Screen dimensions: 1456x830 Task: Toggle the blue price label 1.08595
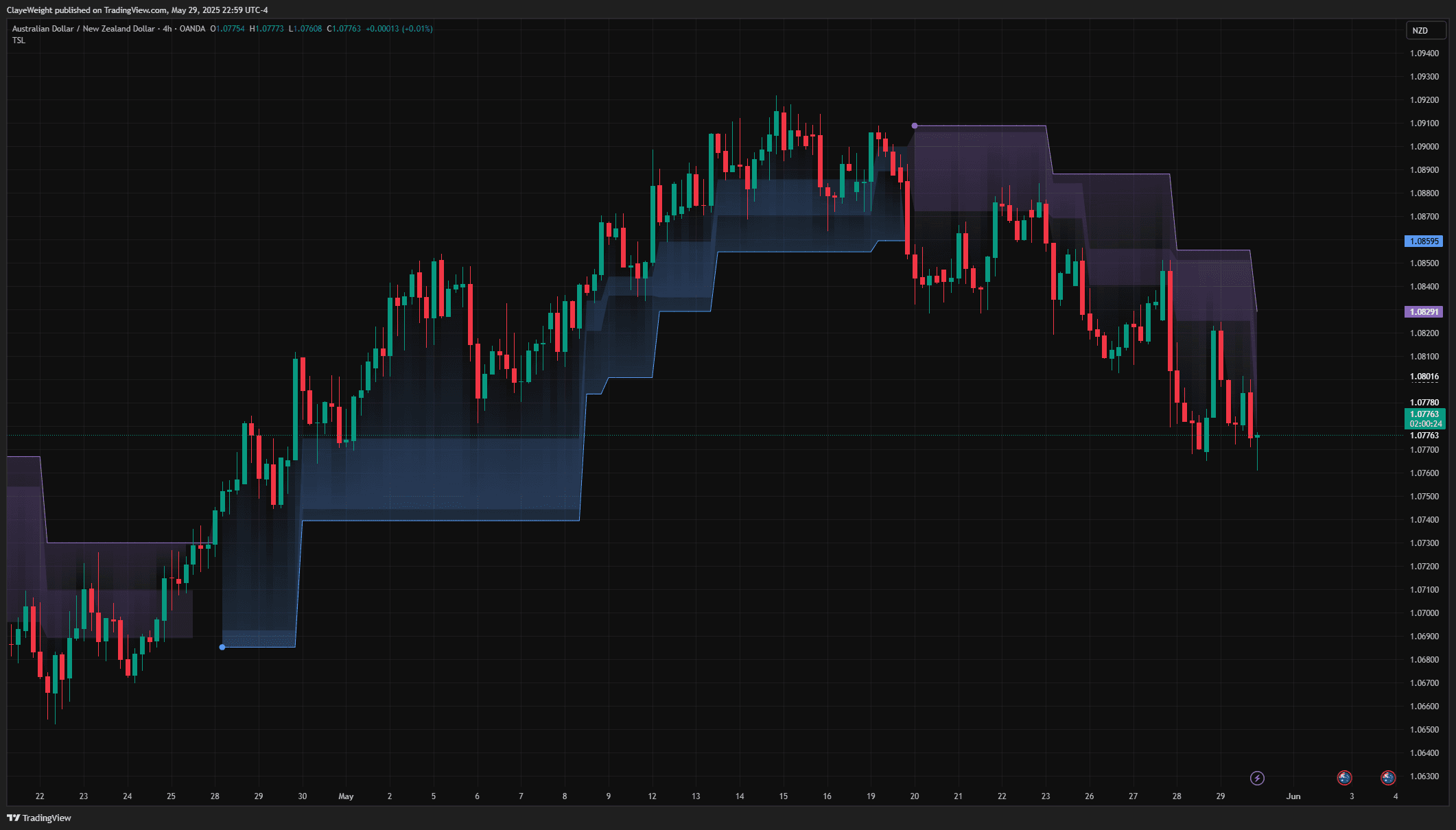1423,241
